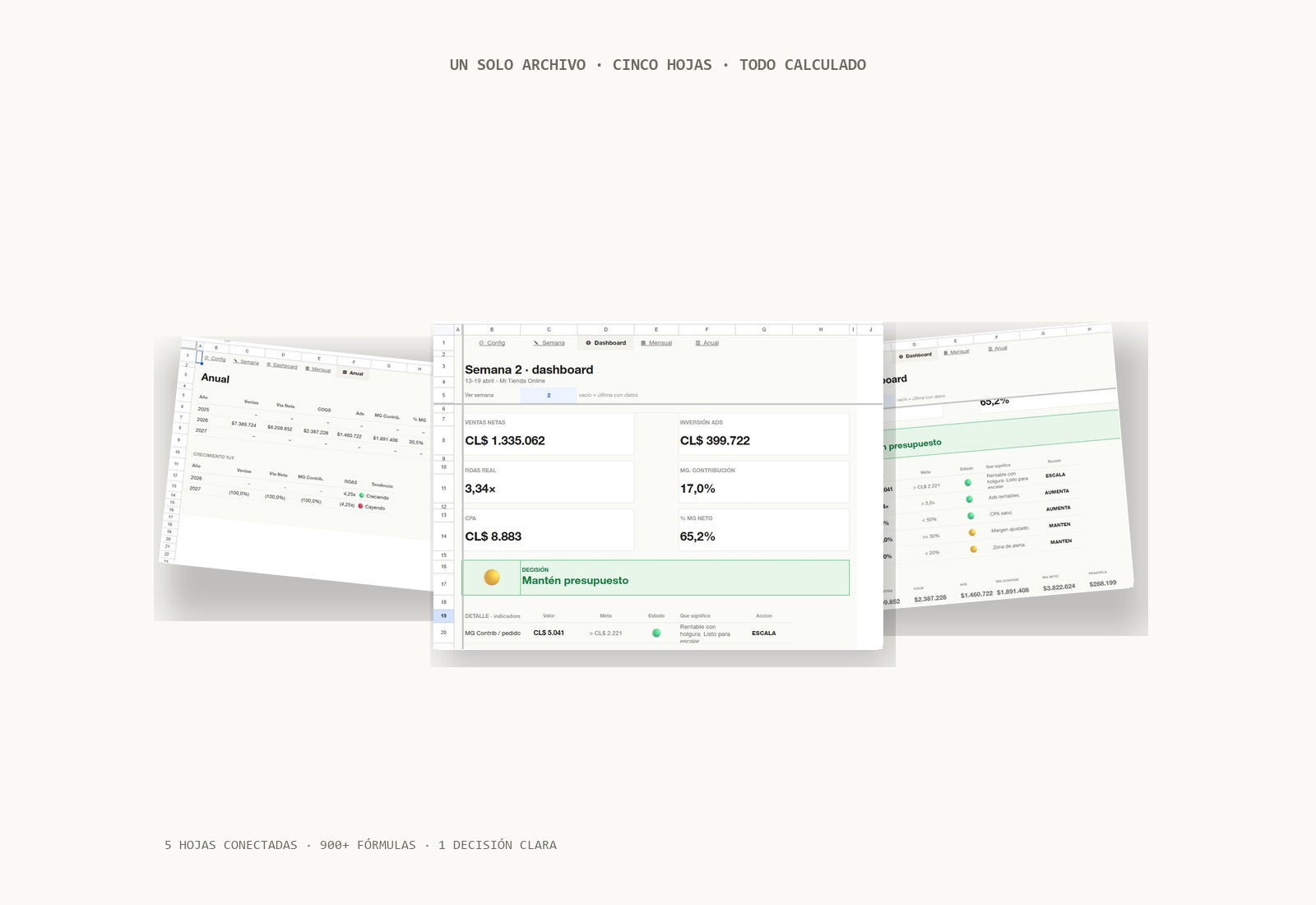Select the MG. CONTRIBUCIÓN value 17,0%

click(697, 489)
